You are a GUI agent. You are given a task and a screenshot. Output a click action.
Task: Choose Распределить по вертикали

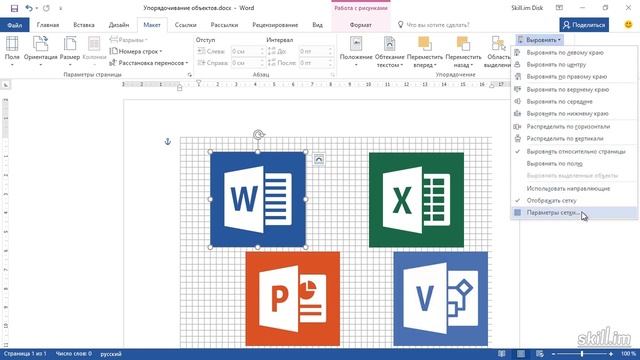[x=574, y=139]
